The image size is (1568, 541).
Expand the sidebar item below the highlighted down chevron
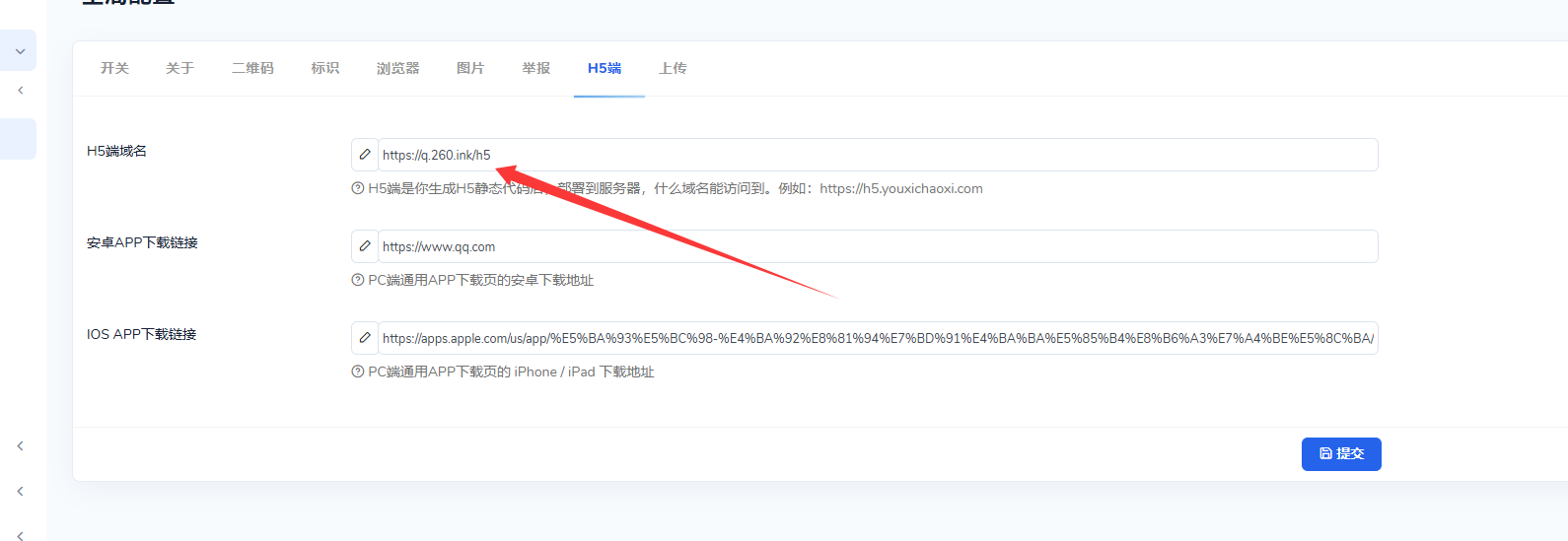(20, 91)
